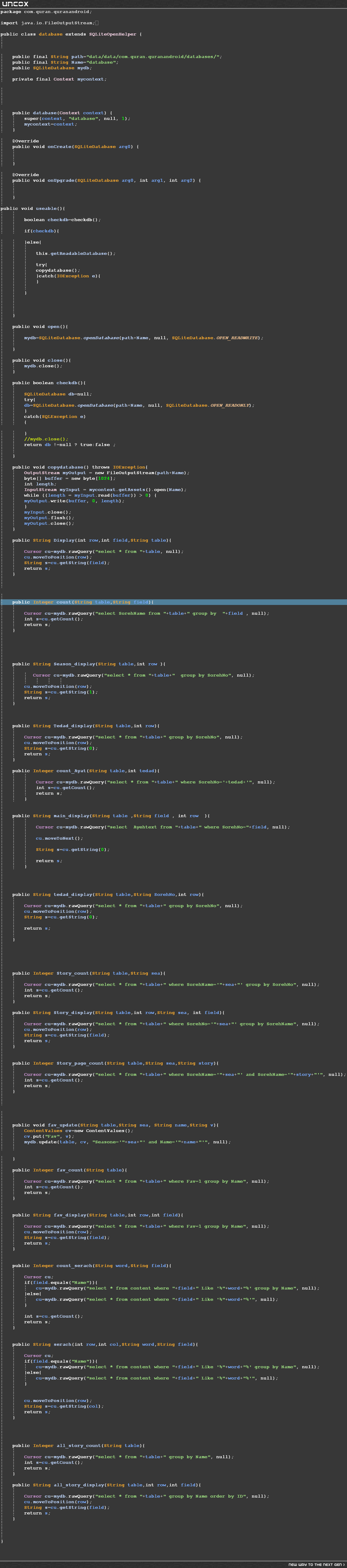347x1568 pixels.
Task: Click the 'public Integer Story_count' method signature
Action: coord(89,973)
